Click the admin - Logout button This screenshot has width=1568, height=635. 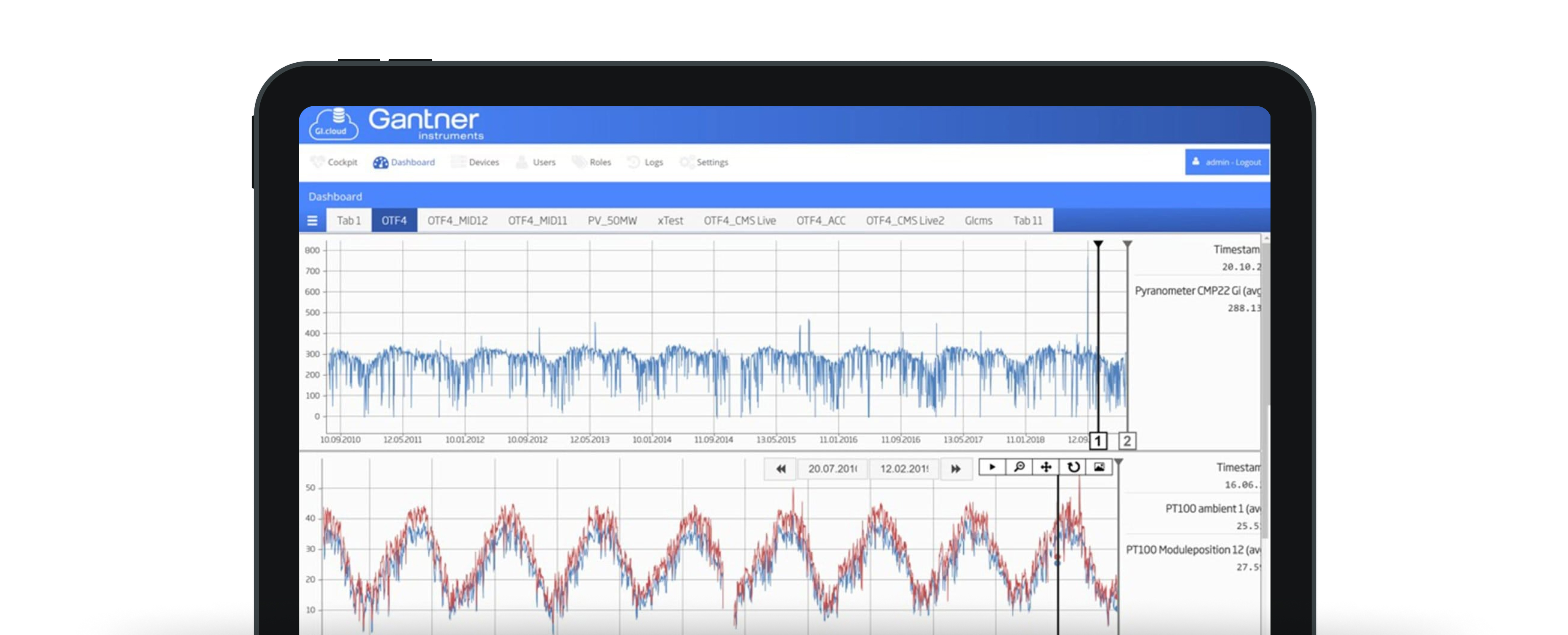pos(1227,162)
